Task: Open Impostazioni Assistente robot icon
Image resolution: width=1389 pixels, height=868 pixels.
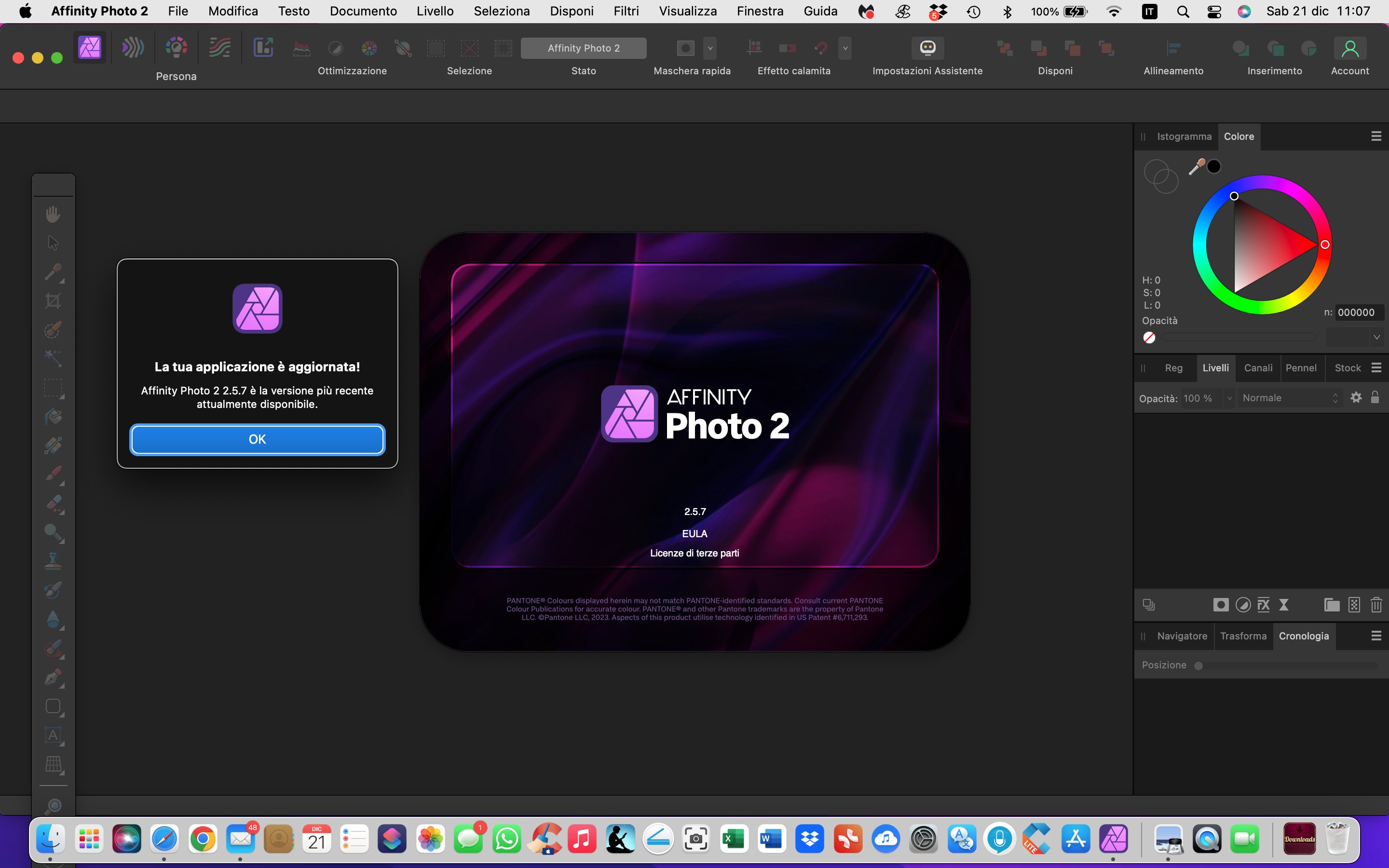Action: pyautogui.click(x=927, y=48)
